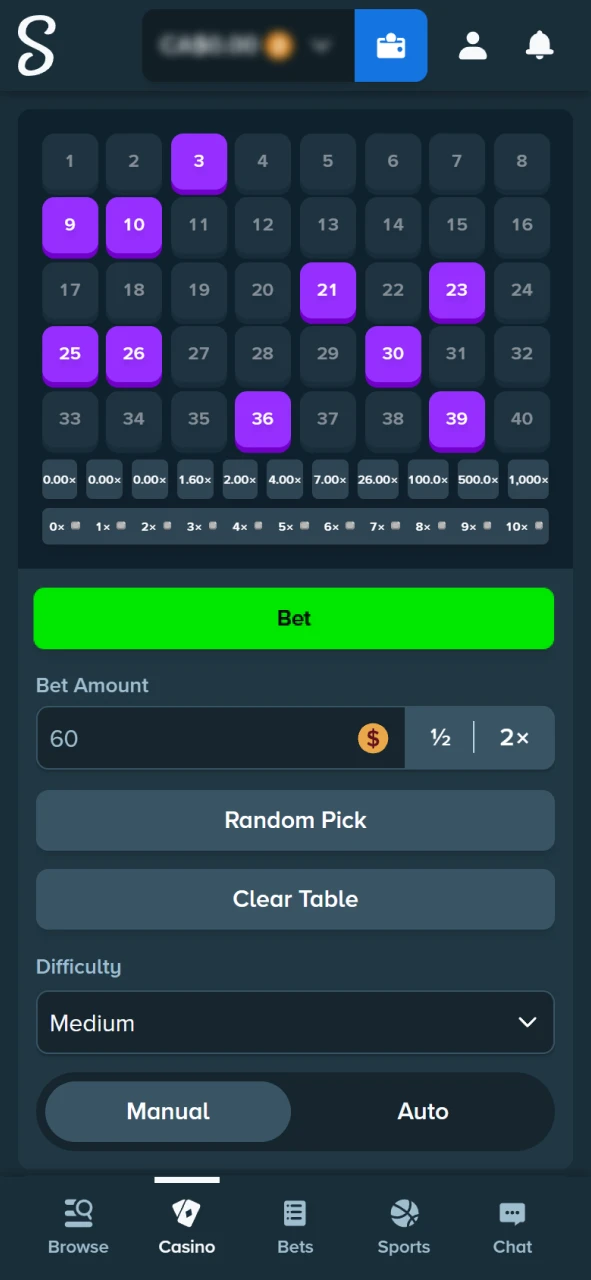Click the dollar coin icon in bet field
This screenshot has height=1280, width=591.
(x=373, y=738)
